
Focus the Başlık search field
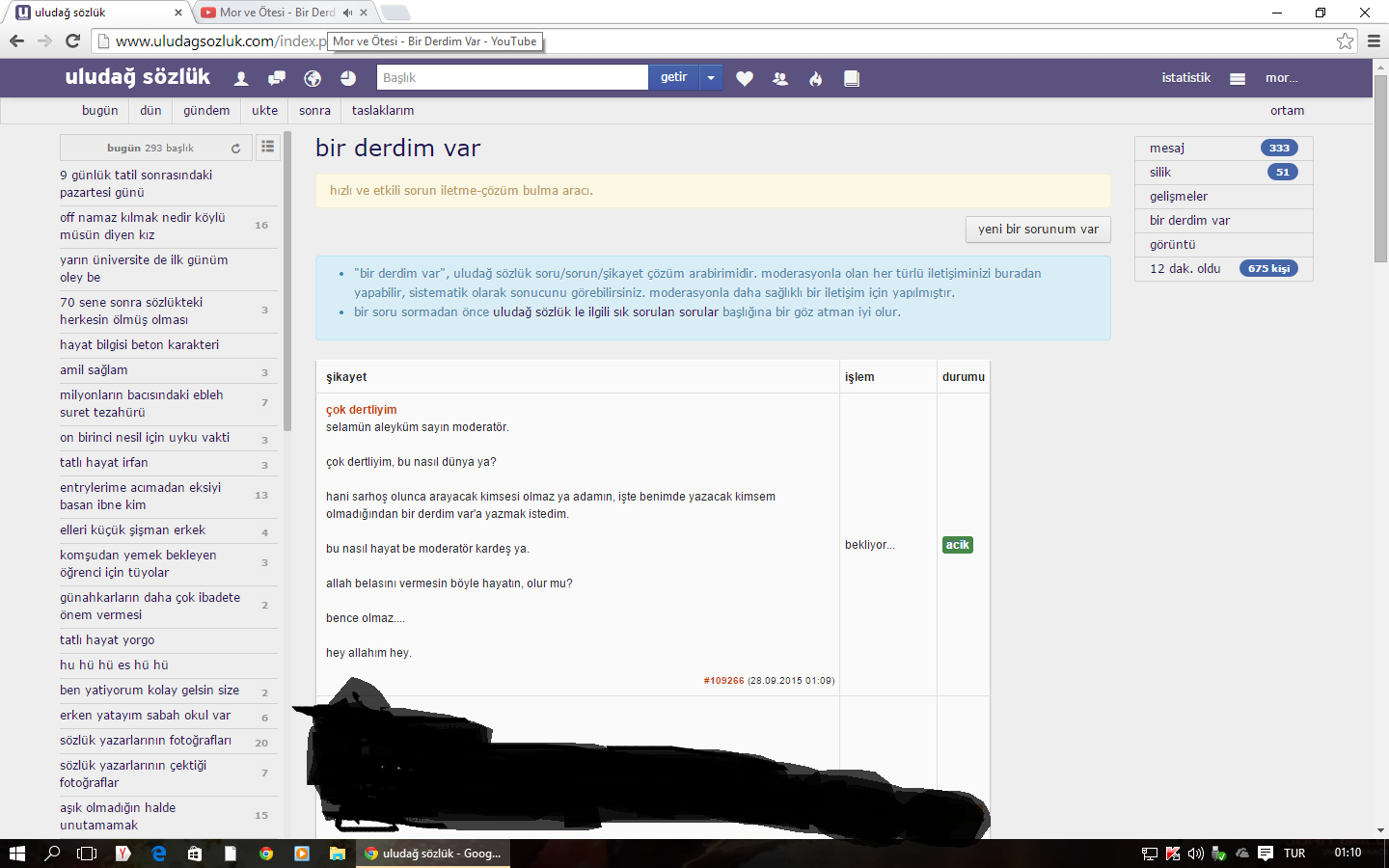pyautogui.click(x=511, y=78)
